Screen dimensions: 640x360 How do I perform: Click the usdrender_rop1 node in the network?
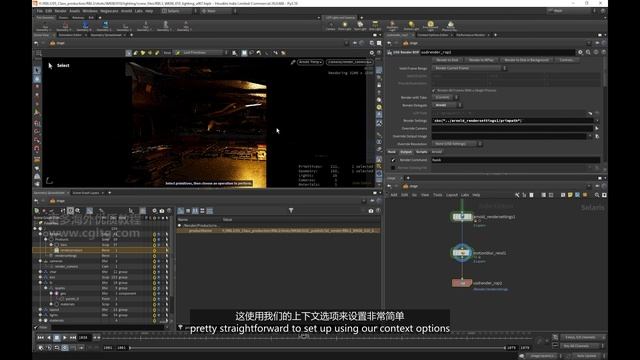coord(462,283)
